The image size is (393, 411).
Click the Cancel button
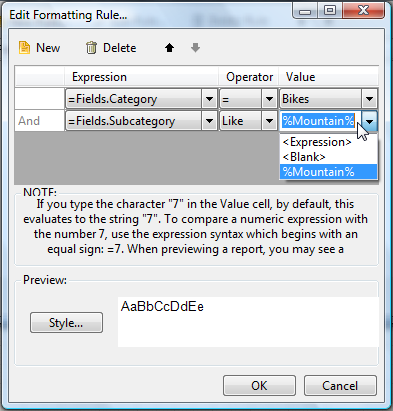coord(340,386)
